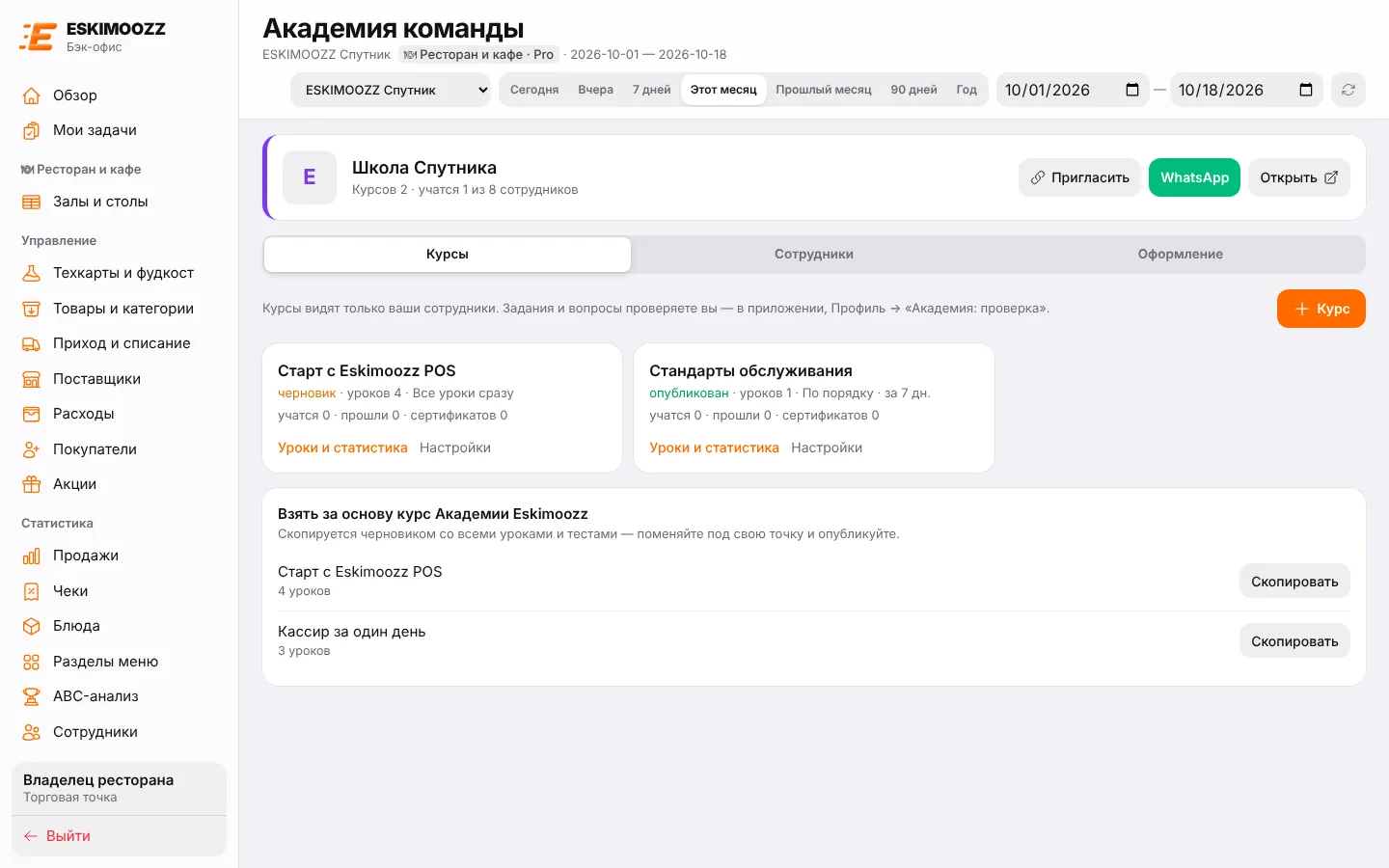Image resolution: width=1389 pixels, height=868 pixels.
Task: Switch to the Оформление tab
Action: pos(1181,255)
